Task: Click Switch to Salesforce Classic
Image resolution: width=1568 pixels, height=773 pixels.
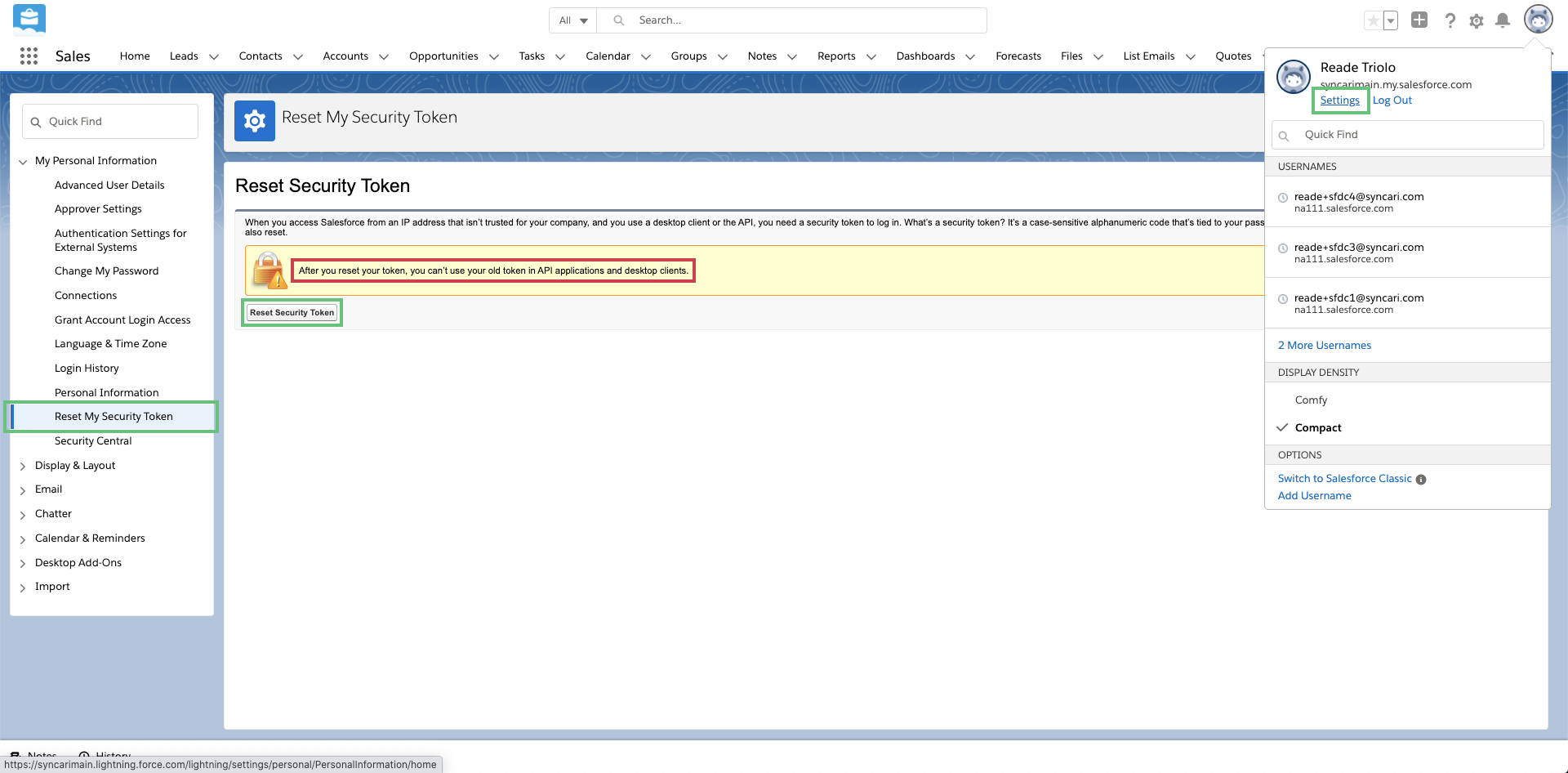Action: pos(1345,479)
